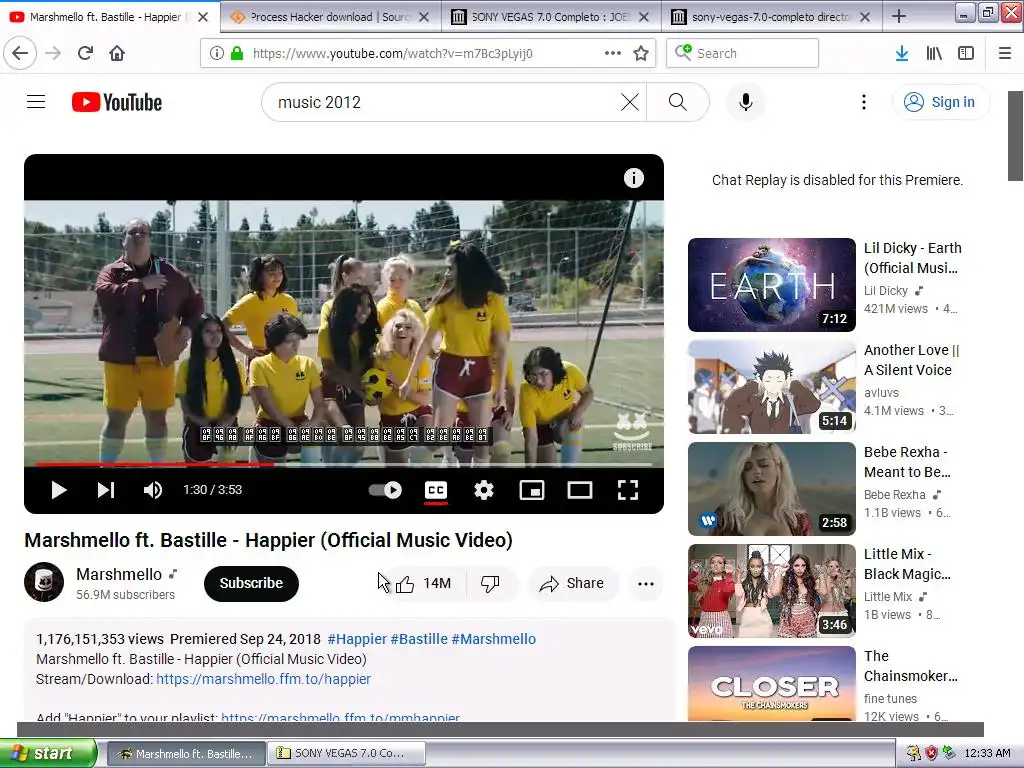The height and width of the screenshot is (768, 1024).
Task: Submit search with magnifier button
Action: [x=678, y=102]
